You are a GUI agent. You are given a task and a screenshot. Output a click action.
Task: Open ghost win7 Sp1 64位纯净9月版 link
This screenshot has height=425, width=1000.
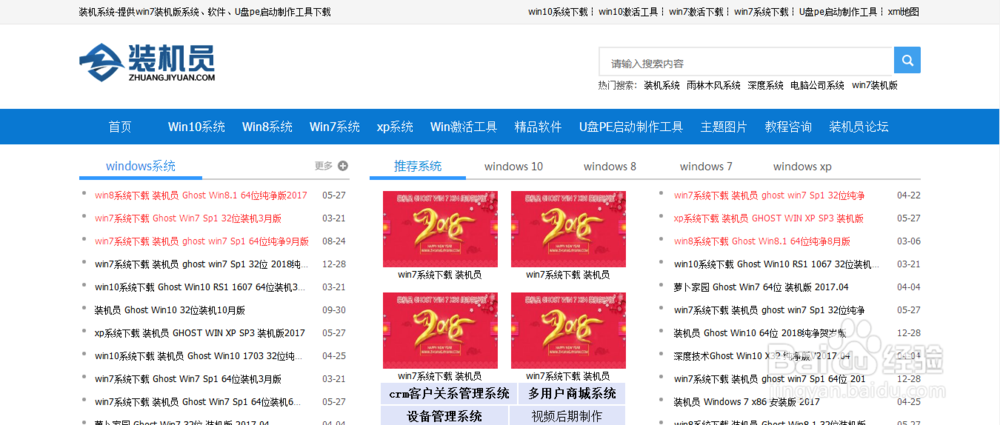click(x=202, y=241)
